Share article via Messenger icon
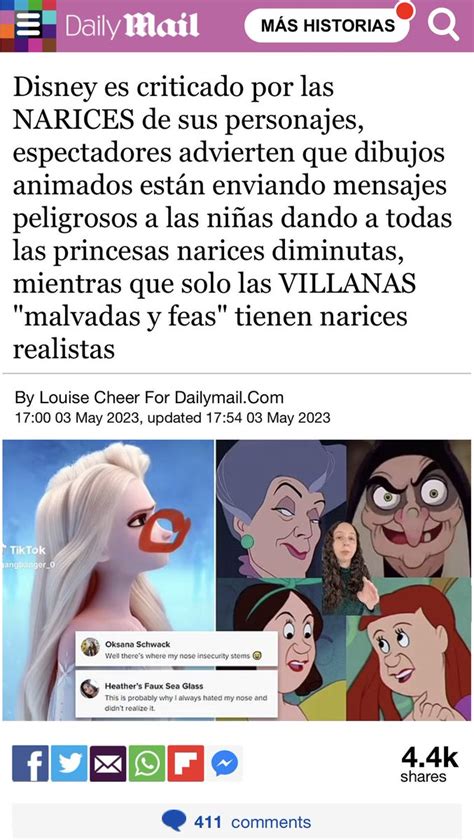Viewport: 474px width, 840px height. click(x=225, y=763)
